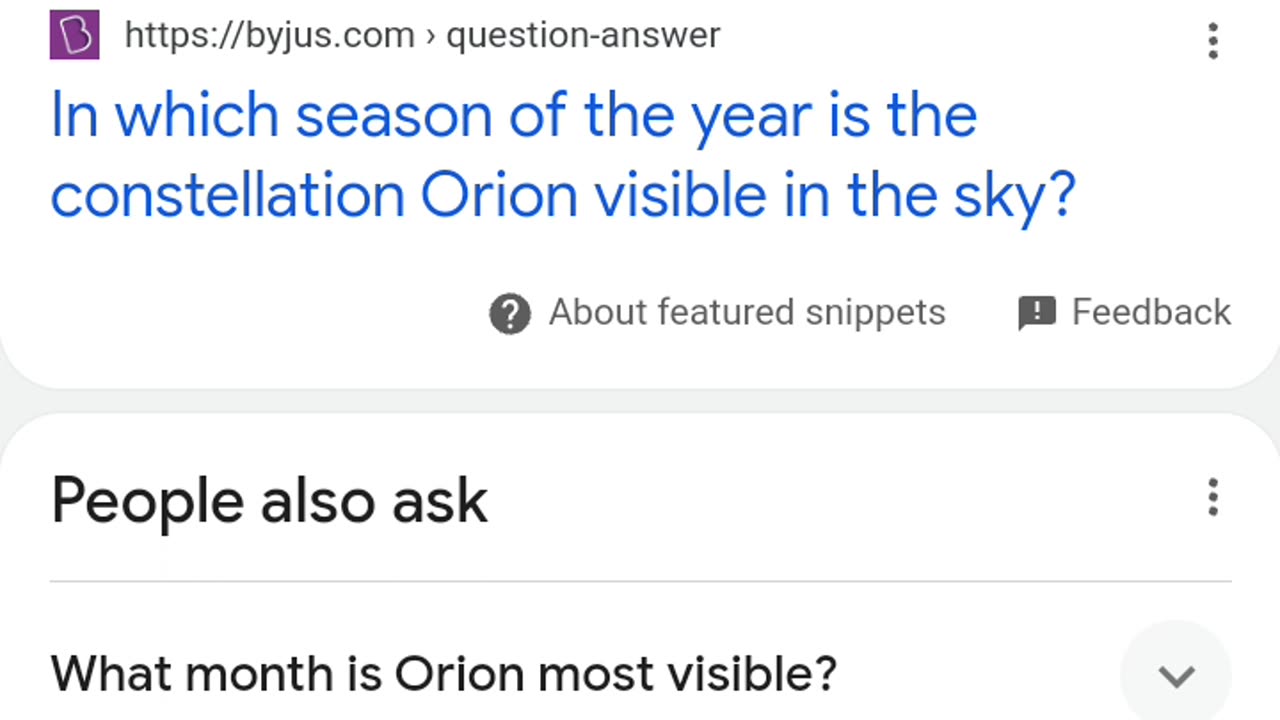Viewport: 1280px width, 720px height.
Task: Visit the Byju's question-answer page title
Action: (x=563, y=154)
